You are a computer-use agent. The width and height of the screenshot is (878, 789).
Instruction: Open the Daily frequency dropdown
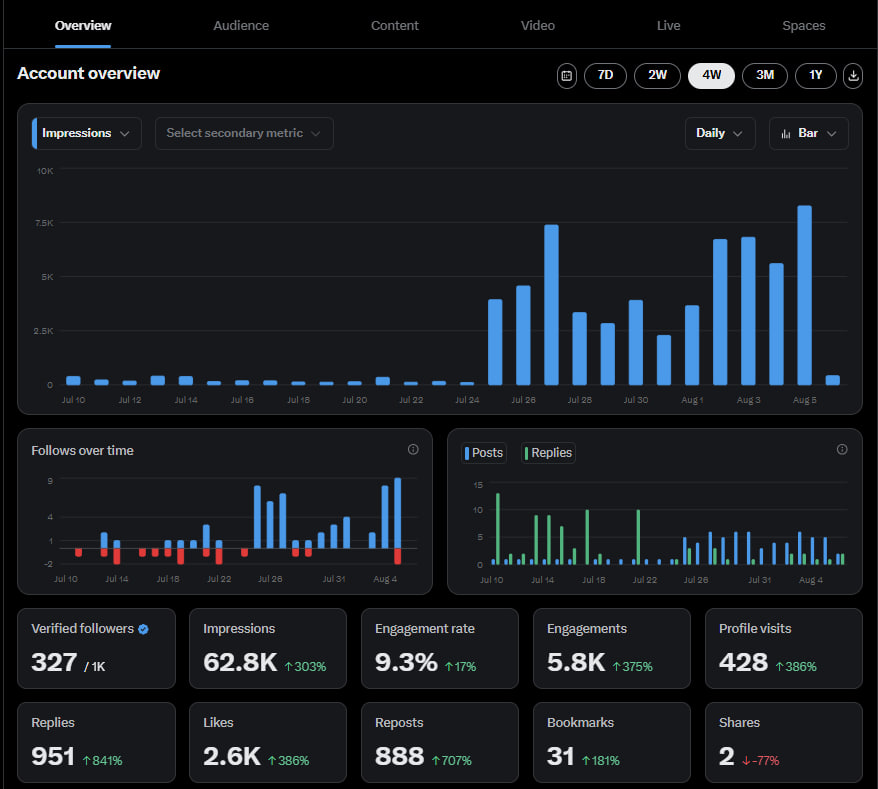[x=719, y=133]
